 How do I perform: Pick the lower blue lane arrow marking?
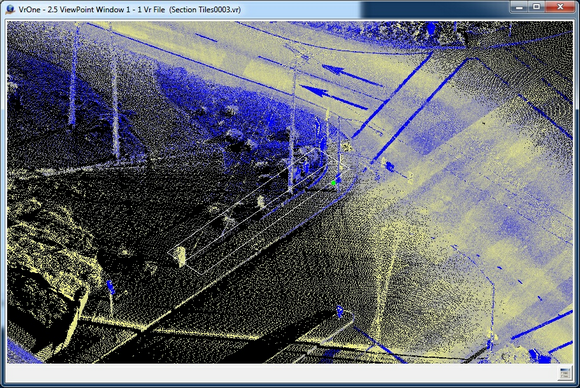[334, 97]
